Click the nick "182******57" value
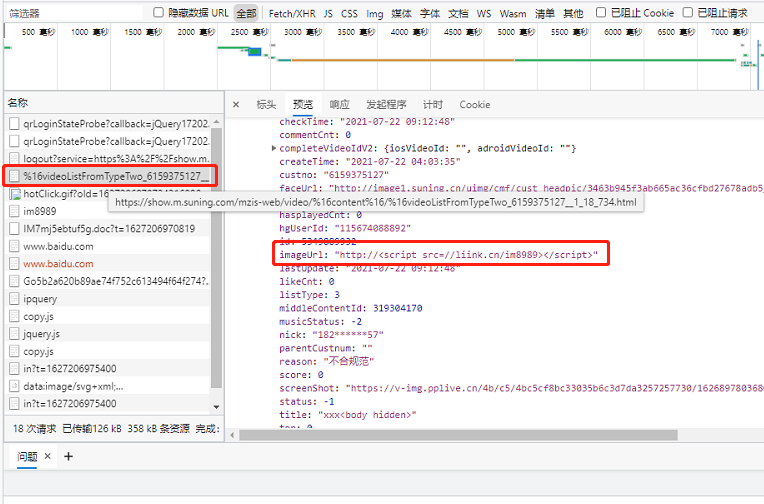 pos(347,335)
